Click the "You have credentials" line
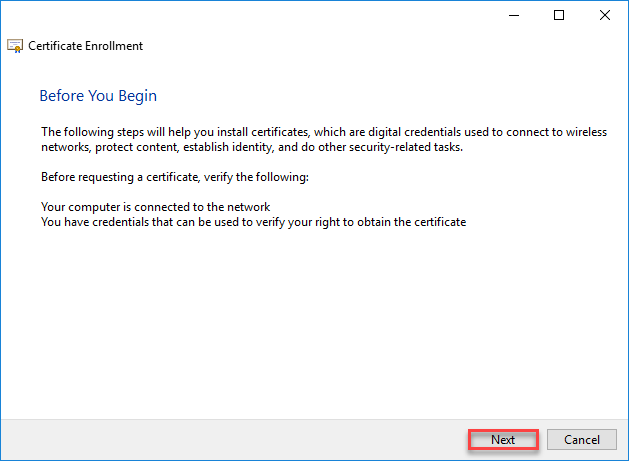This screenshot has width=629, height=461. [100, 221]
